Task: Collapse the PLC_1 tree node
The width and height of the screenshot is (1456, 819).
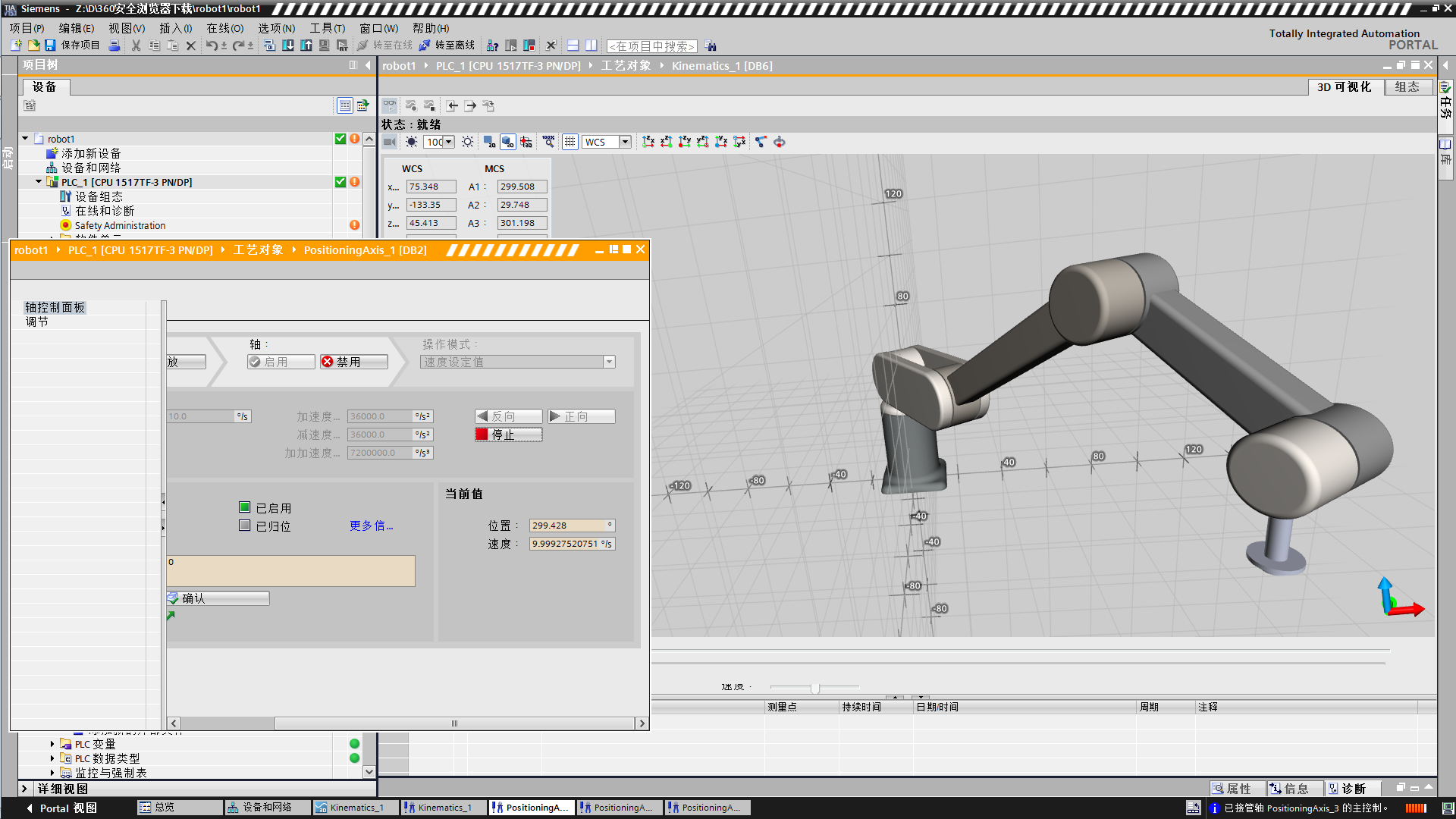Action: [39, 182]
